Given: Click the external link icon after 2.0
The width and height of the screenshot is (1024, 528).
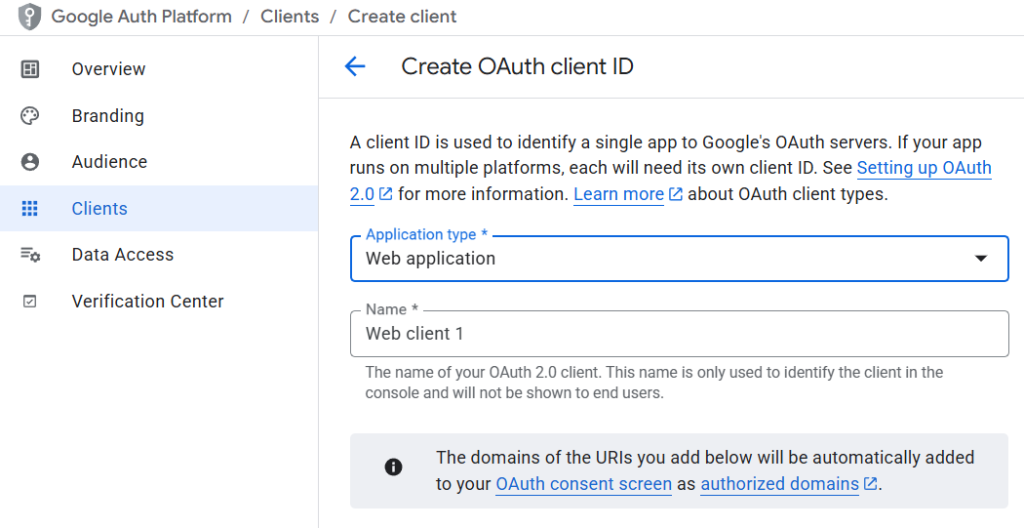Looking at the screenshot, I should (385, 194).
